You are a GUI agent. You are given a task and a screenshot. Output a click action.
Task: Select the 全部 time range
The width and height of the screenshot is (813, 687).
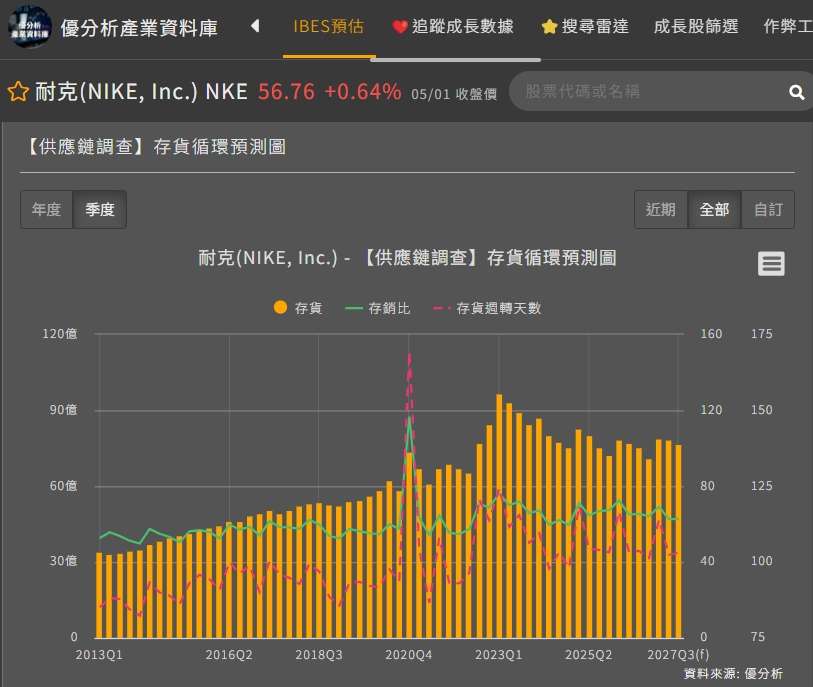[714, 209]
